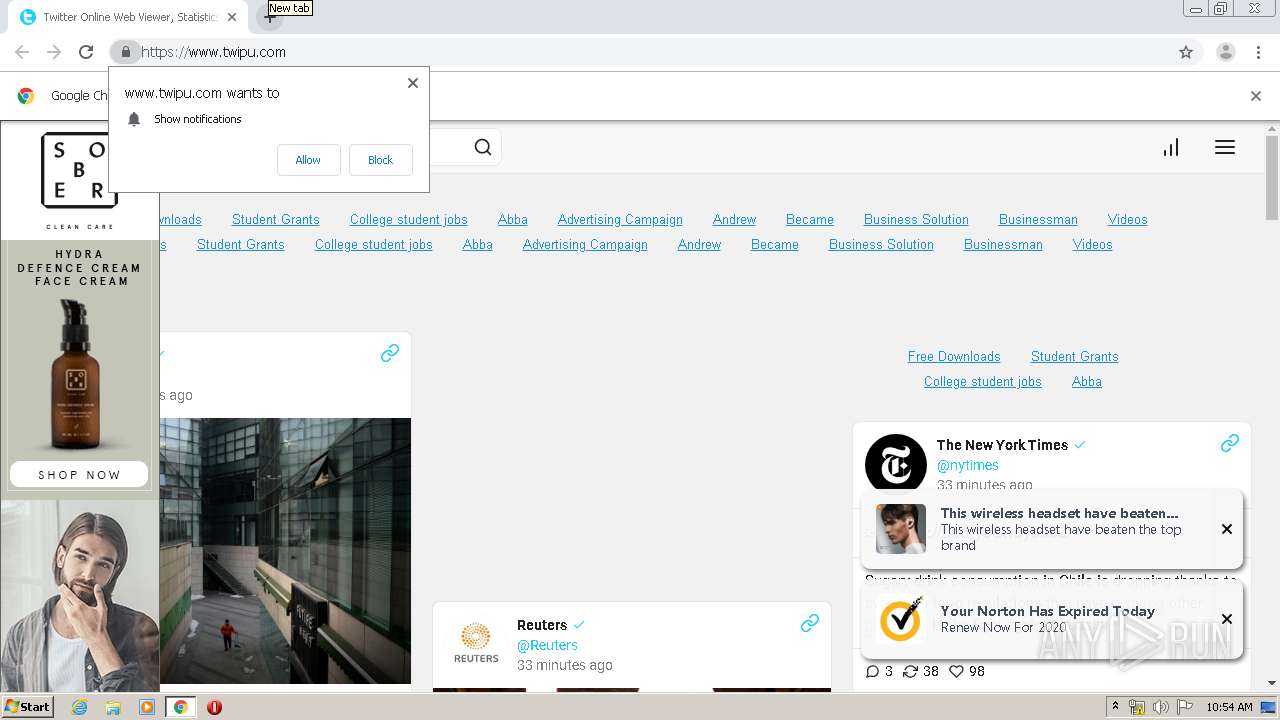Open the first row Business Solution link
This screenshot has height=720, width=1280.
[916, 219]
